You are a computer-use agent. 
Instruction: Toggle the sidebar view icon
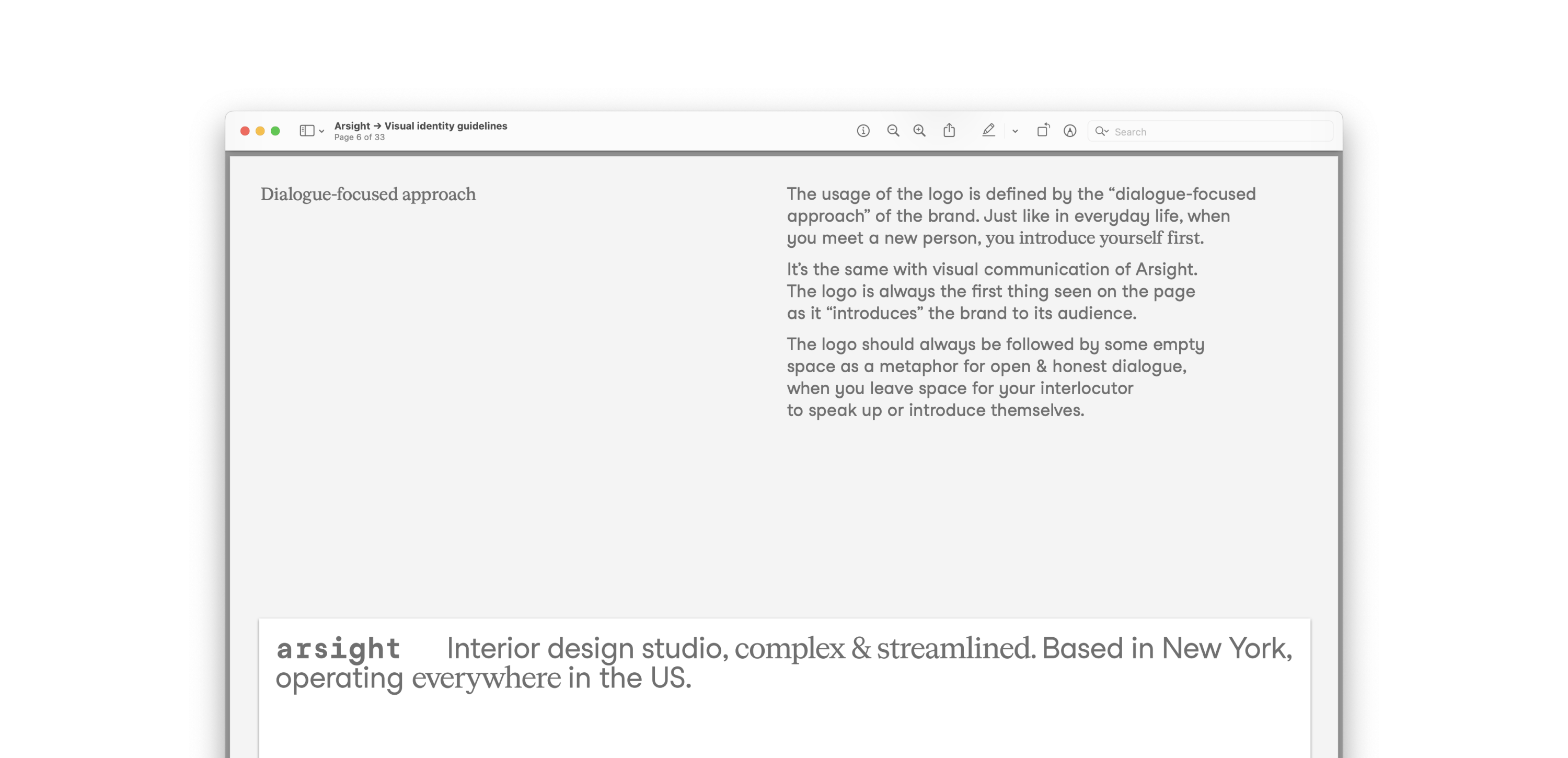click(x=307, y=131)
